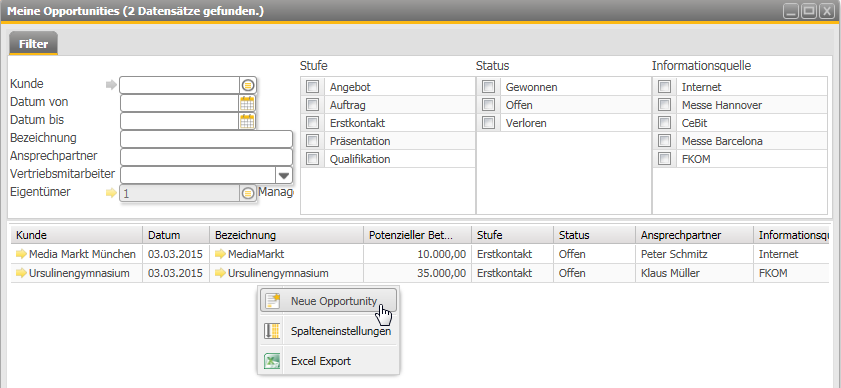This screenshot has width=841, height=388.
Task: Focus the Datum bis input field
Action: coord(180,121)
